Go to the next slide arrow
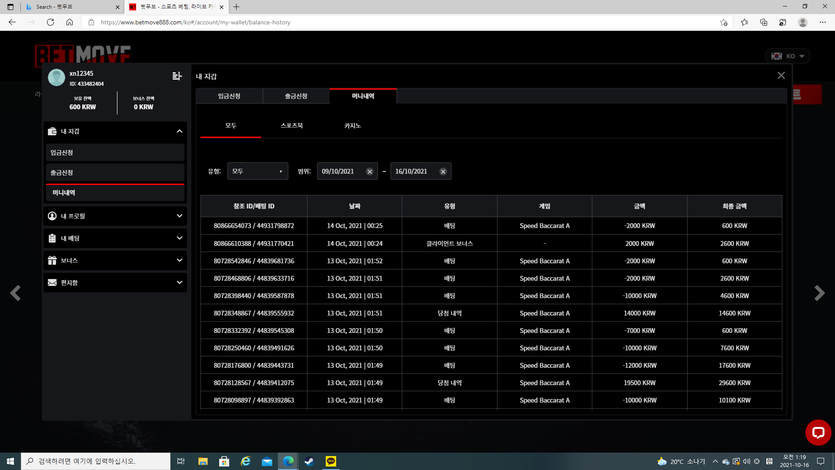 [x=819, y=293]
